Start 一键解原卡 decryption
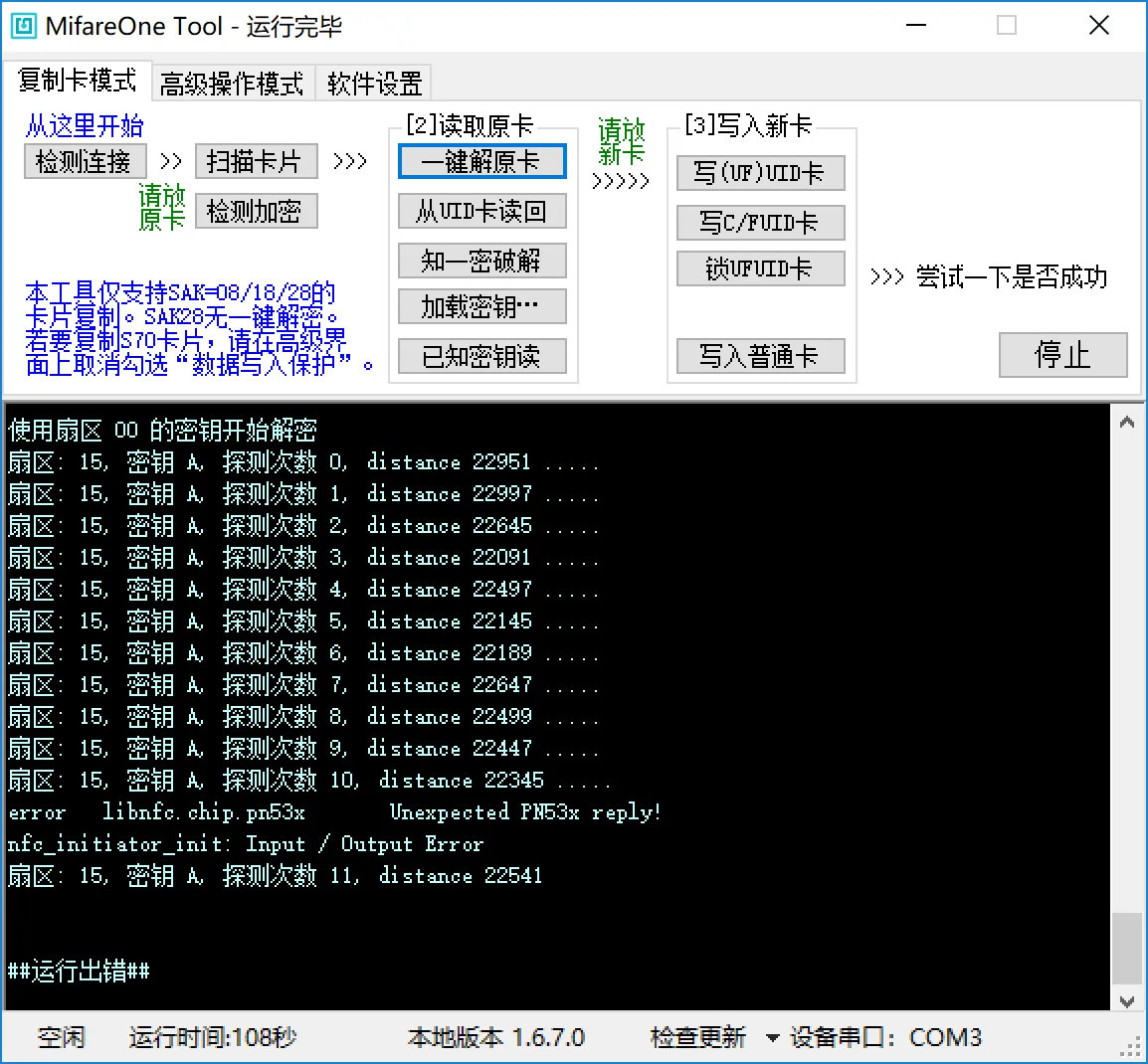This screenshot has width=1148, height=1064. pyautogui.click(x=481, y=161)
